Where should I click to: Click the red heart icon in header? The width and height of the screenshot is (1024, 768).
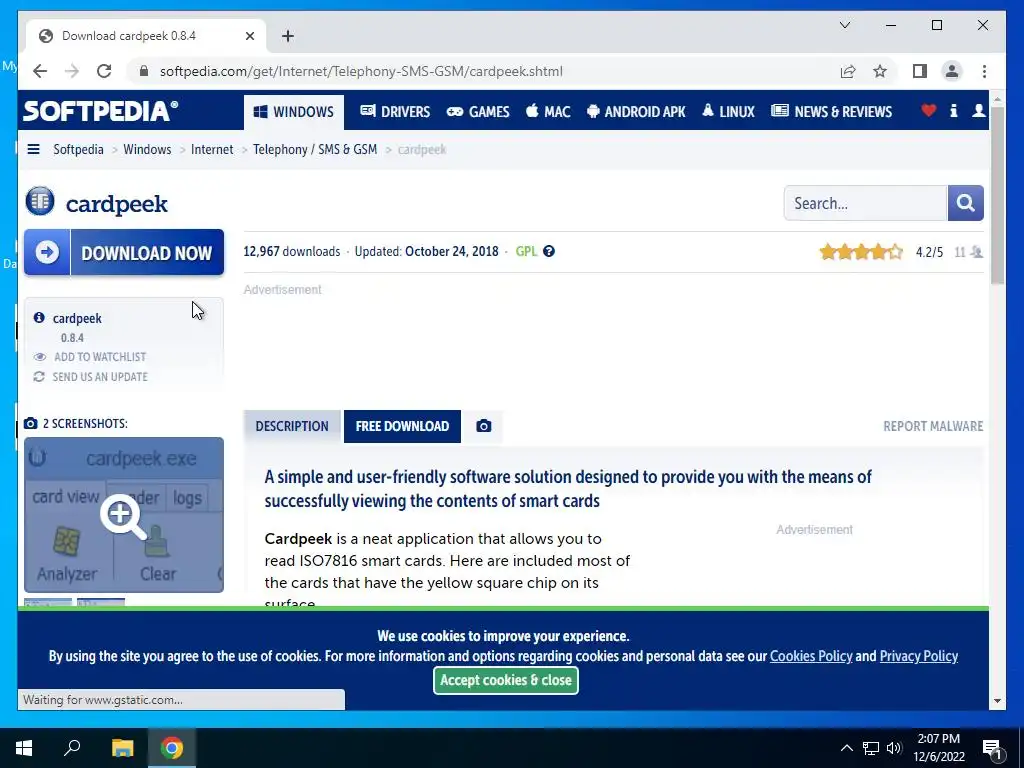[929, 110]
